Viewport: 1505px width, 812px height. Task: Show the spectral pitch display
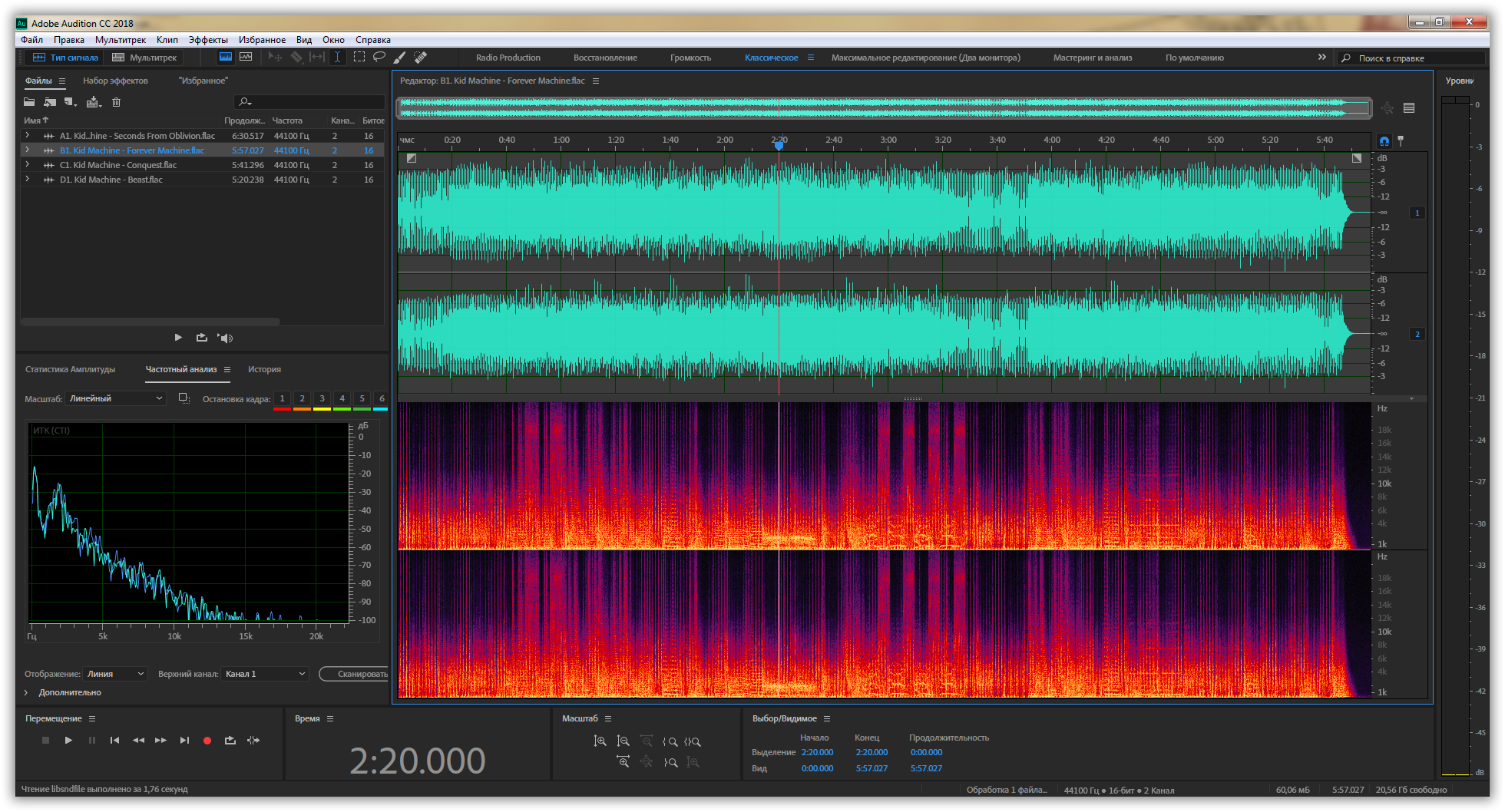pos(246,58)
